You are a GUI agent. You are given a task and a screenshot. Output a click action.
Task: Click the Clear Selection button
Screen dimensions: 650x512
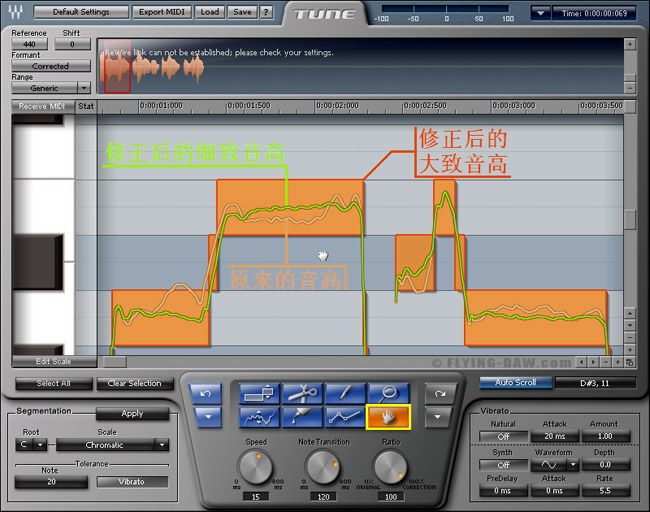coord(135,383)
